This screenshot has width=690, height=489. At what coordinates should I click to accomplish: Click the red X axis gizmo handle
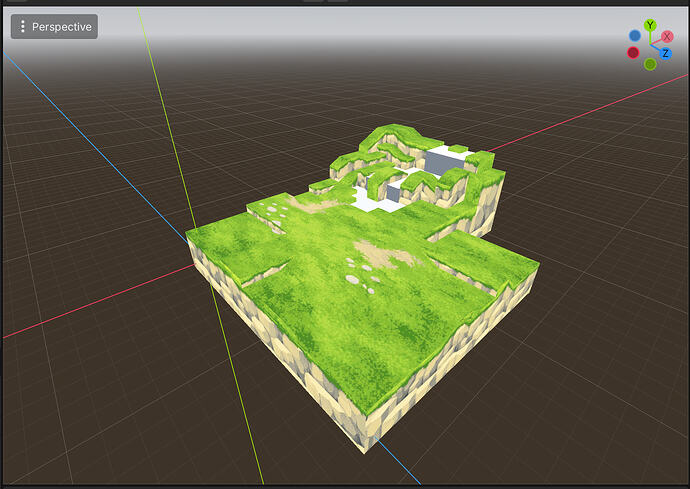click(667, 37)
